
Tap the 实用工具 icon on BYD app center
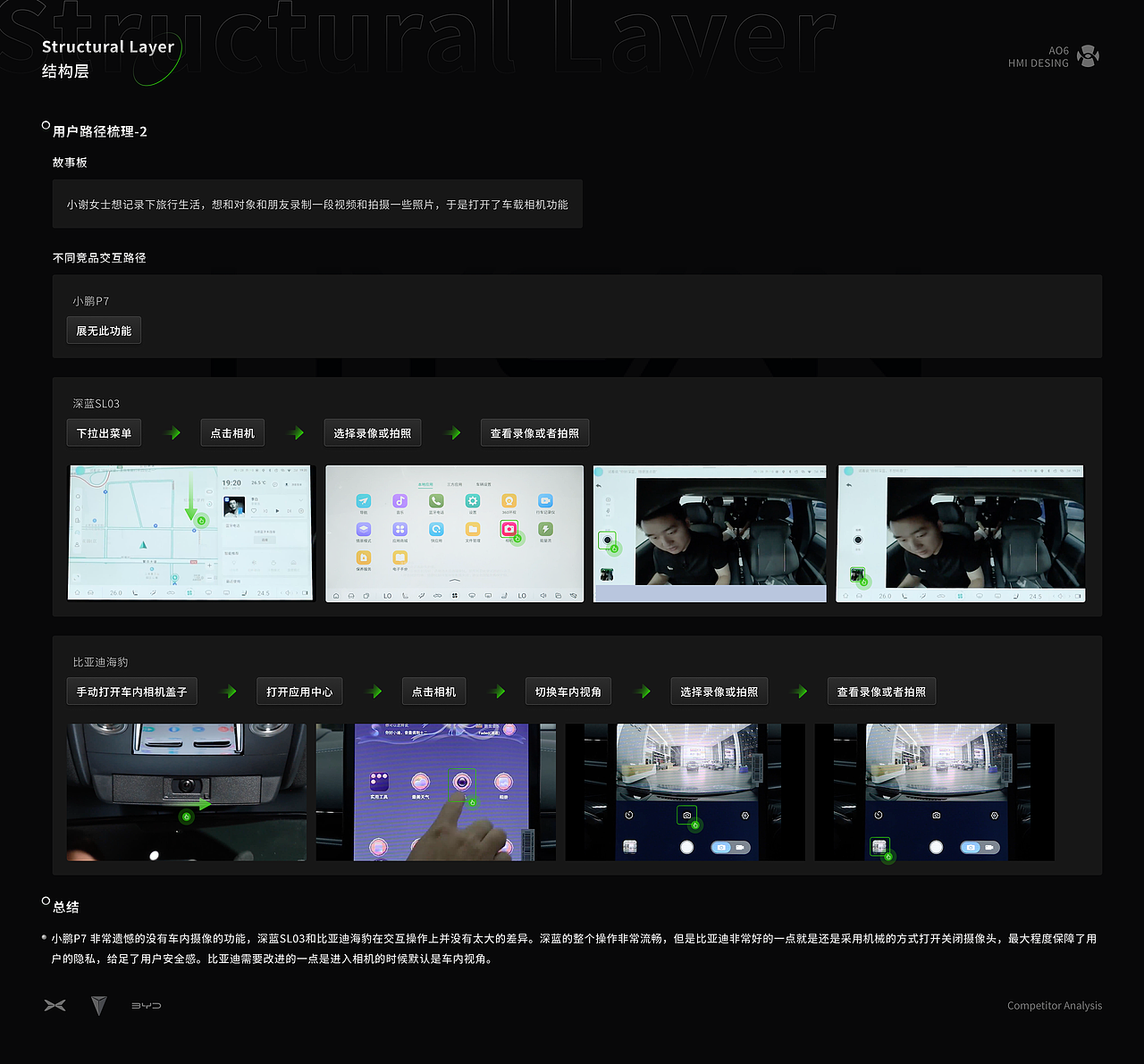tap(379, 782)
